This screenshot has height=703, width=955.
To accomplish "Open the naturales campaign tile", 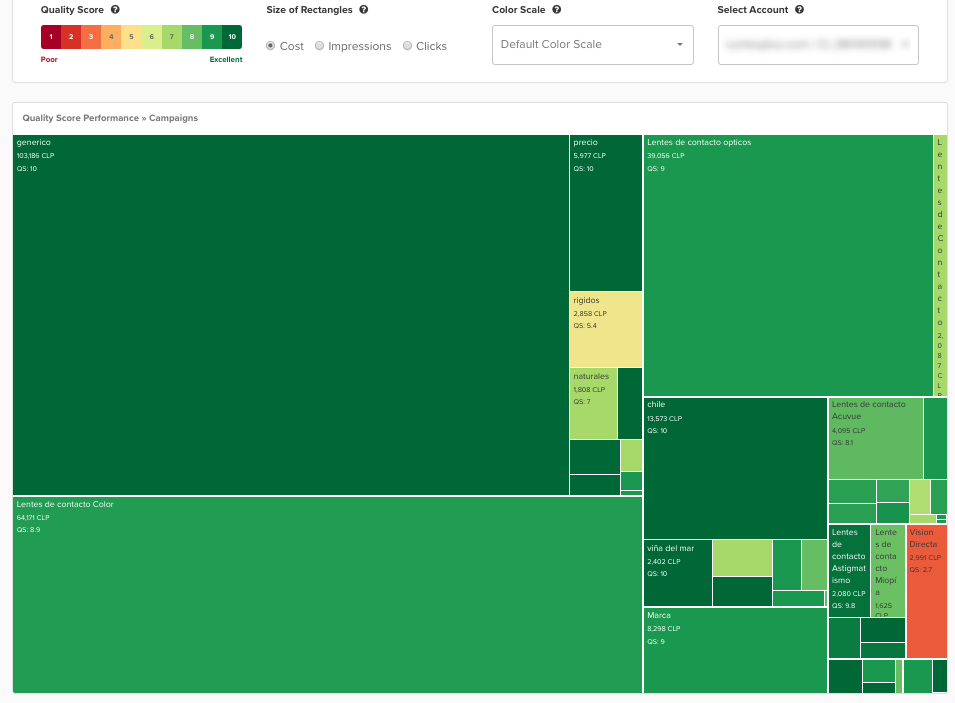I will point(594,403).
